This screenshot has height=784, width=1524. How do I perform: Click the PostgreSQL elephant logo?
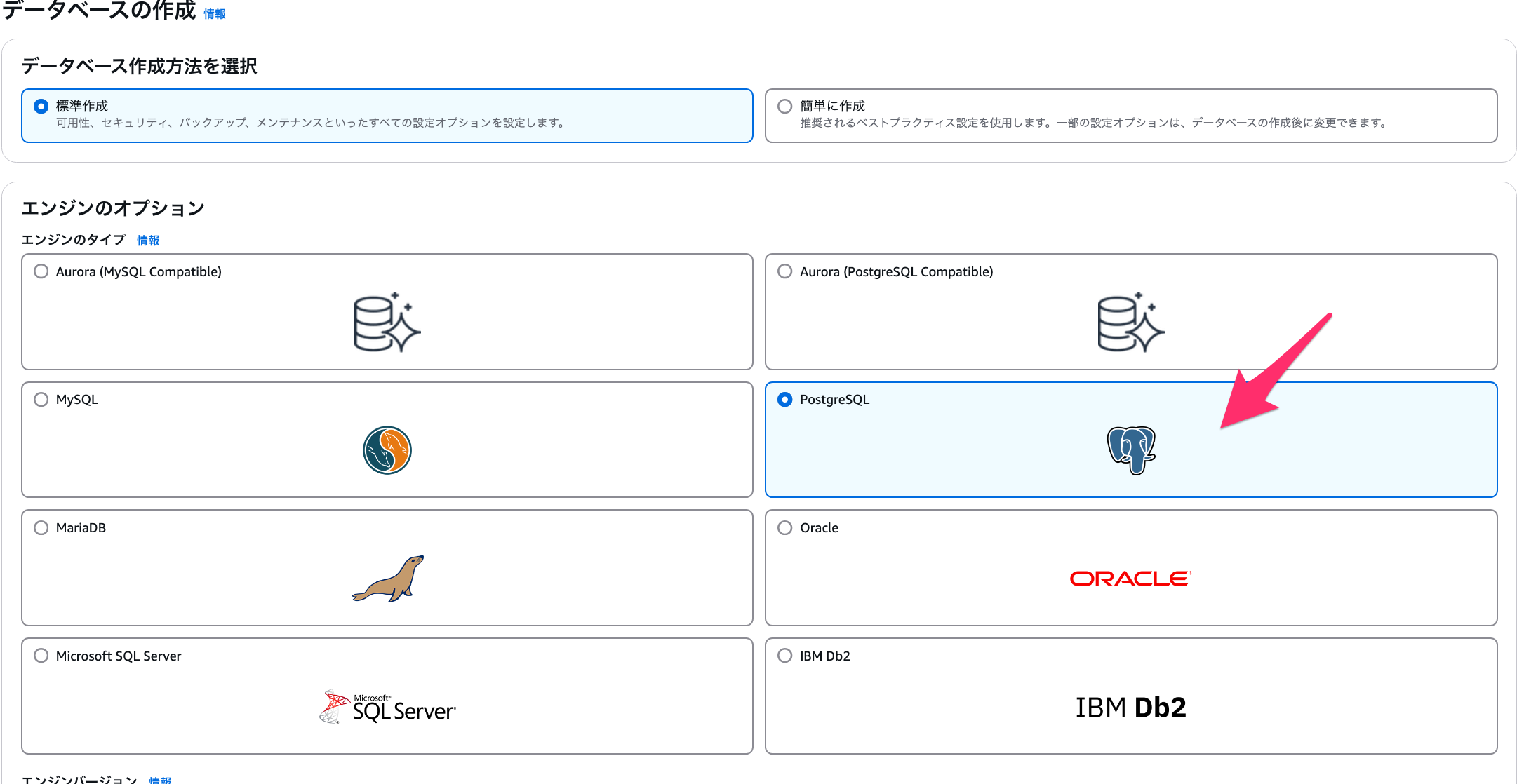pyautogui.click(x=1130, y=450)
